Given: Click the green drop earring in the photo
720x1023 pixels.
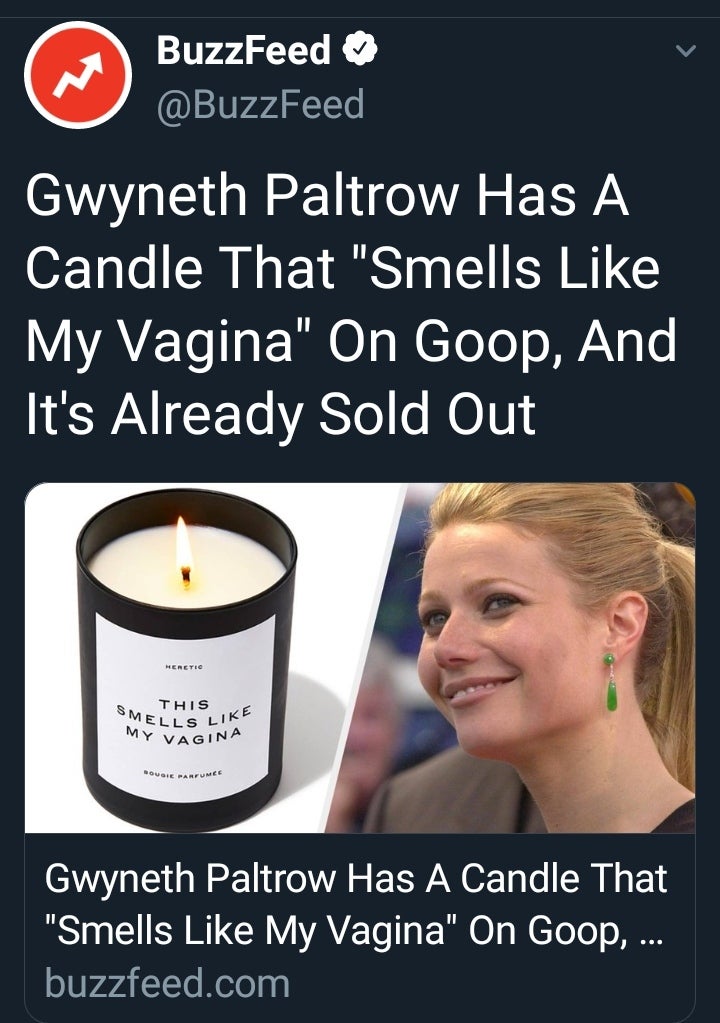Looking at the screenshot, I should click(610, 682).
